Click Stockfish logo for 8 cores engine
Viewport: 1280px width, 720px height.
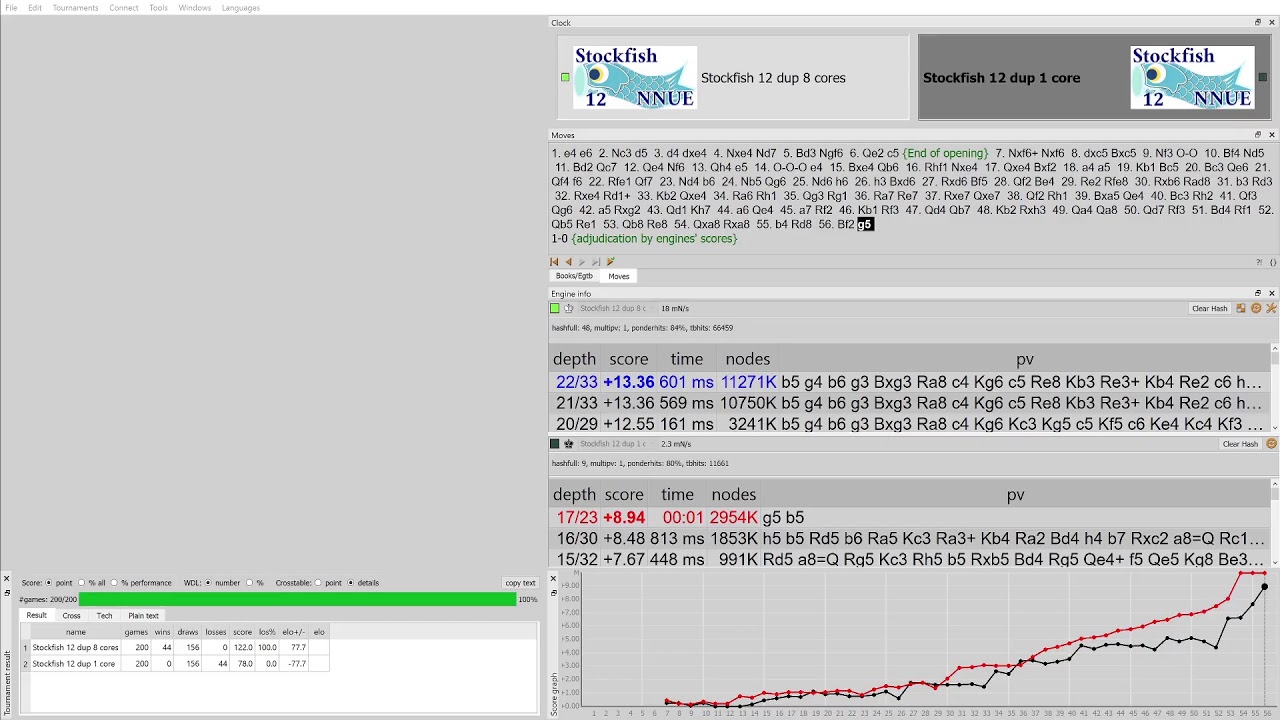(635, 77)
